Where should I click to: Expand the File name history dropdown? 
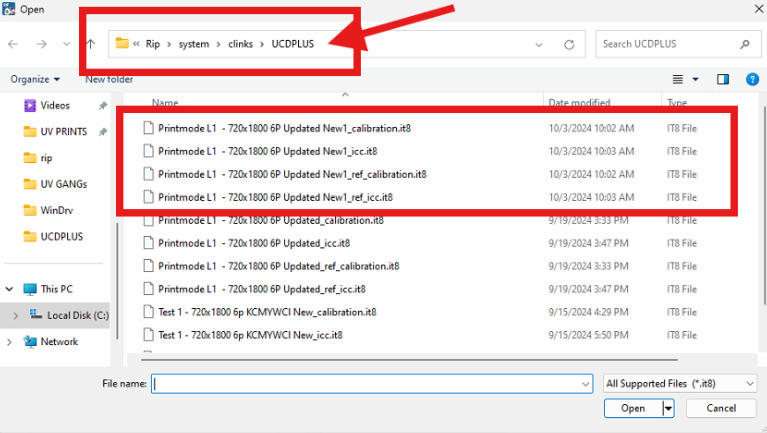(585, 384)
